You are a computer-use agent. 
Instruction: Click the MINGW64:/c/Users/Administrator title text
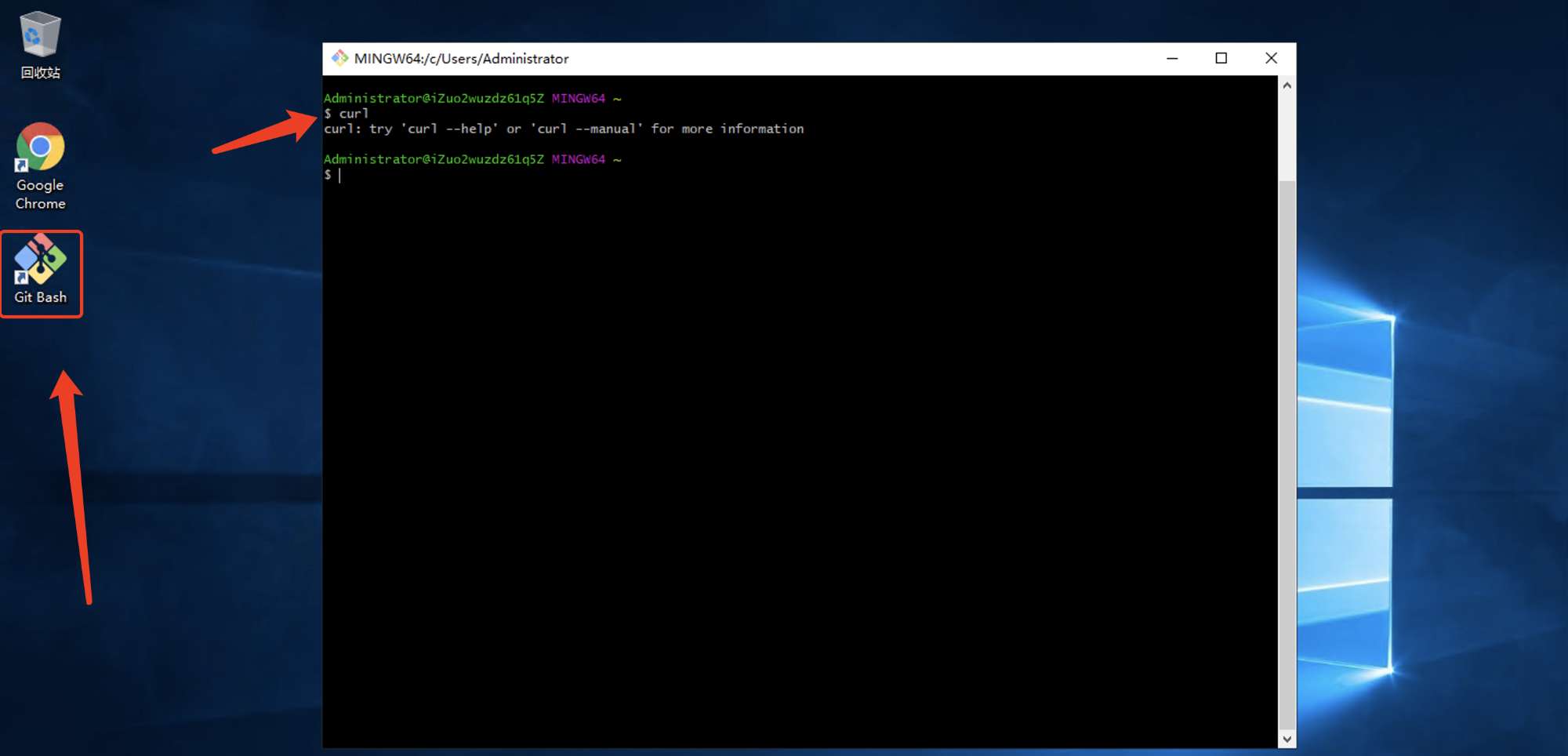(461, 59)
